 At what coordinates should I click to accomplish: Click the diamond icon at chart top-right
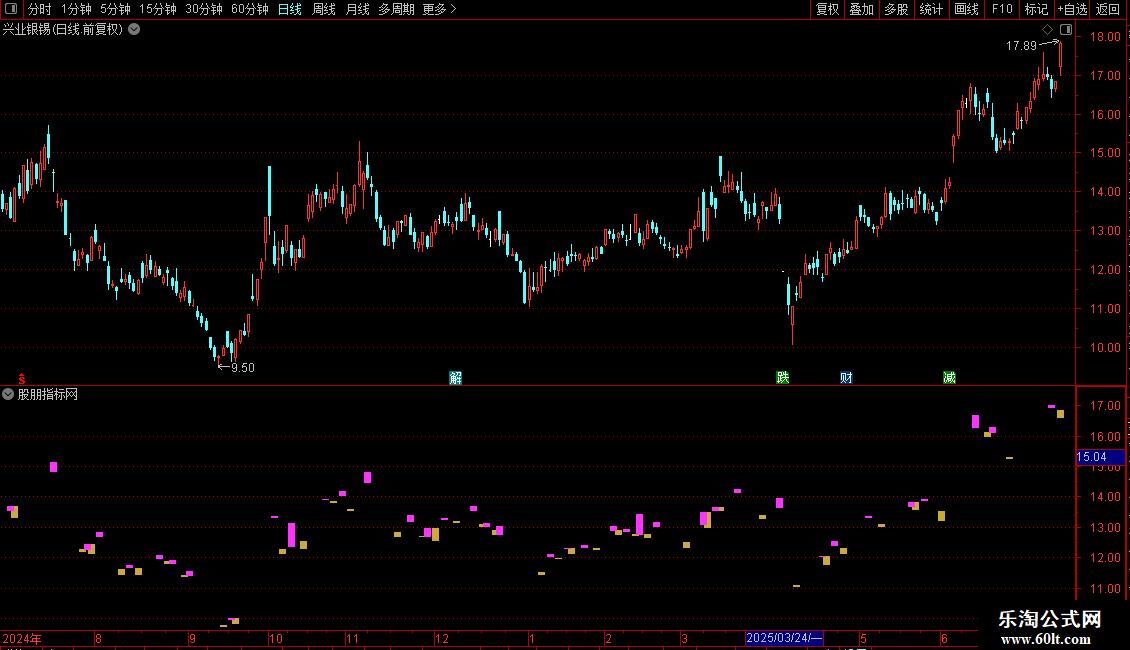(1047, 30)
